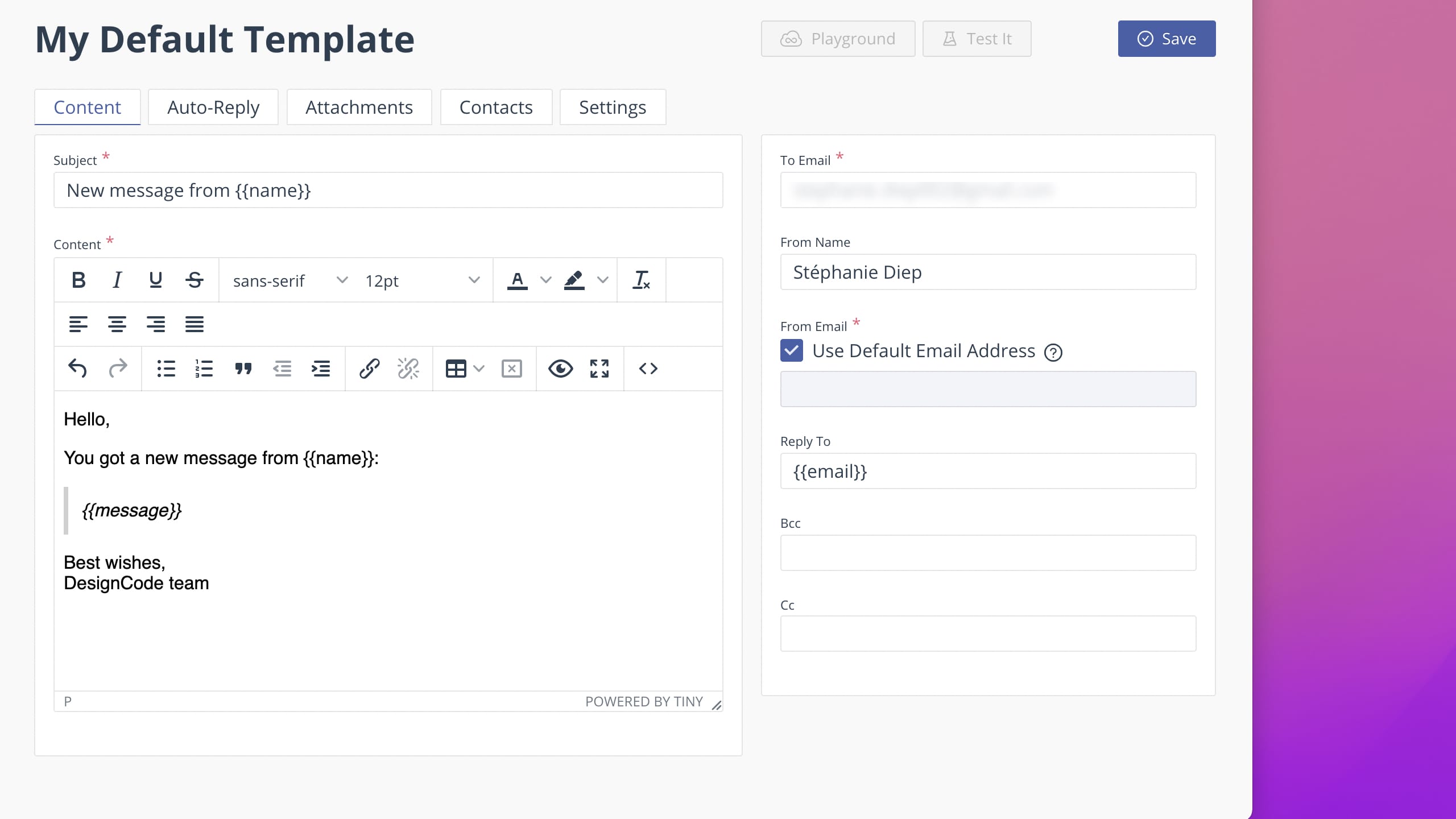The height and width of the screenshot is (819, 1456).
Task: Click the numbered list icon
Action: point(204,369)
